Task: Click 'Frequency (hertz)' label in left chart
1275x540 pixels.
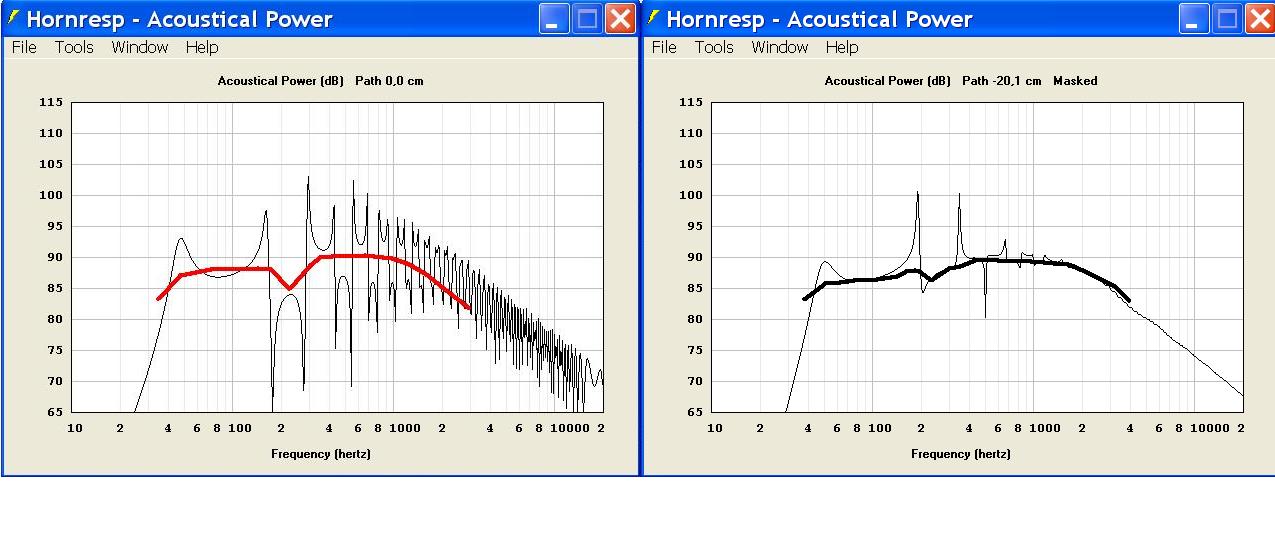Action: (x=320, y=454)
